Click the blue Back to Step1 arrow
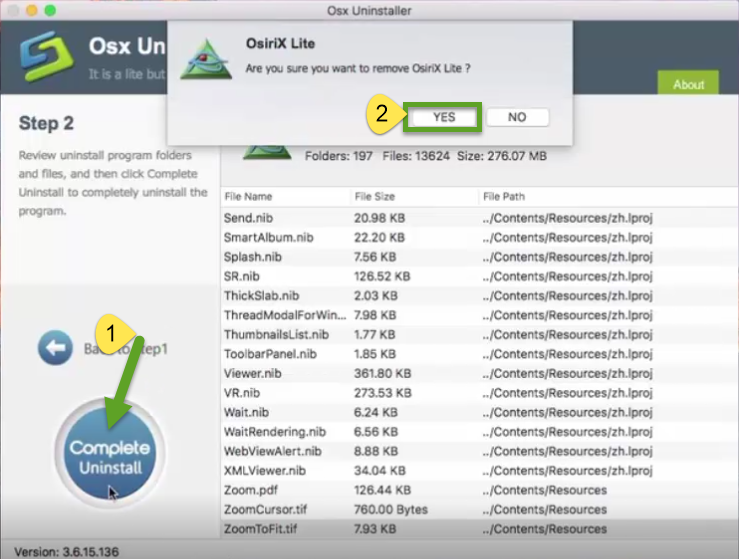Viewport: 739px width, 559px height. pyautogui.click(x=55, y=349)
